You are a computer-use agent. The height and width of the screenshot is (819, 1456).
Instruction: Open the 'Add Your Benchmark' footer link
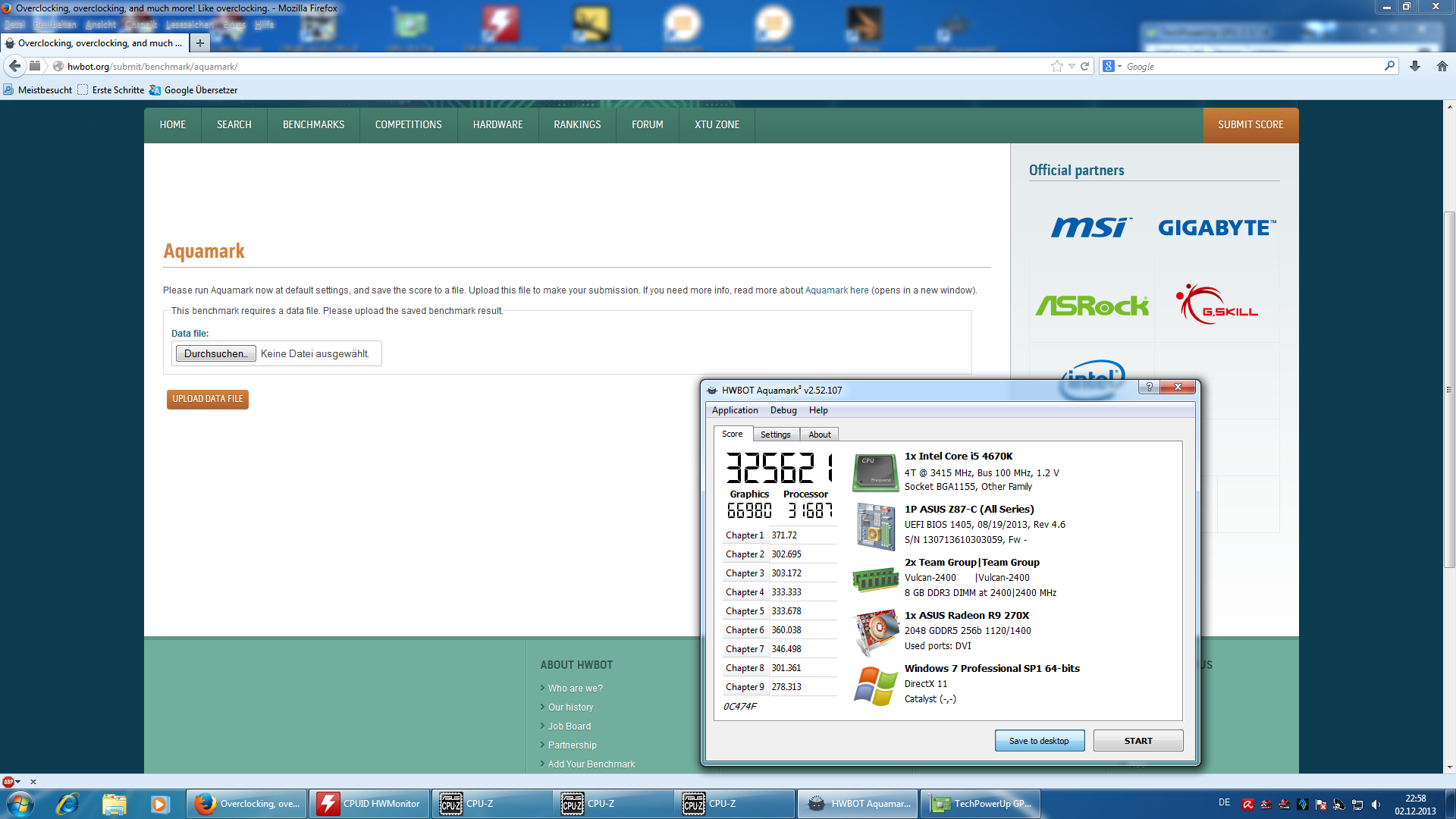coord(591,764)
